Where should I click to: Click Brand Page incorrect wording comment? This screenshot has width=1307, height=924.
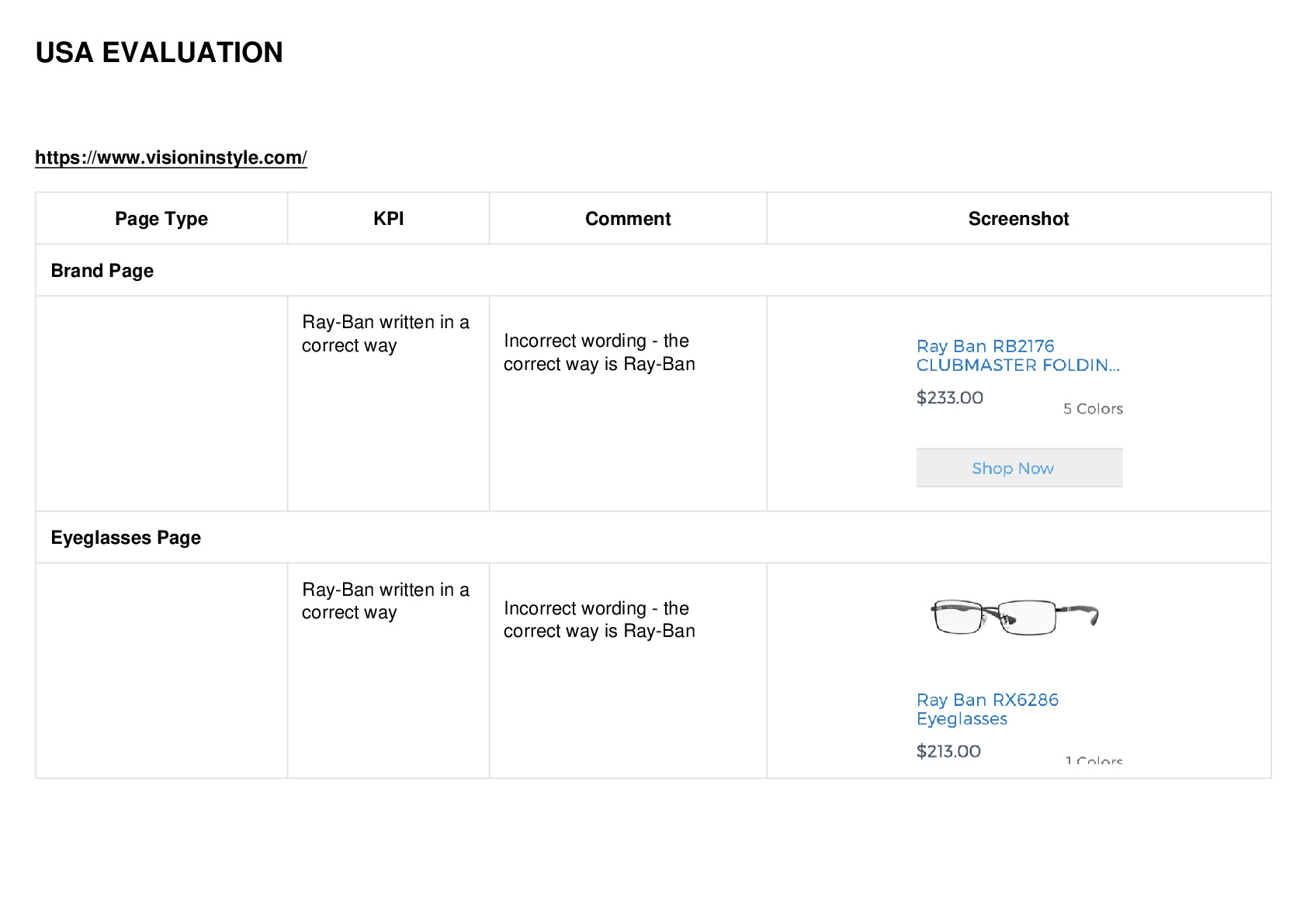click(599, 352)
